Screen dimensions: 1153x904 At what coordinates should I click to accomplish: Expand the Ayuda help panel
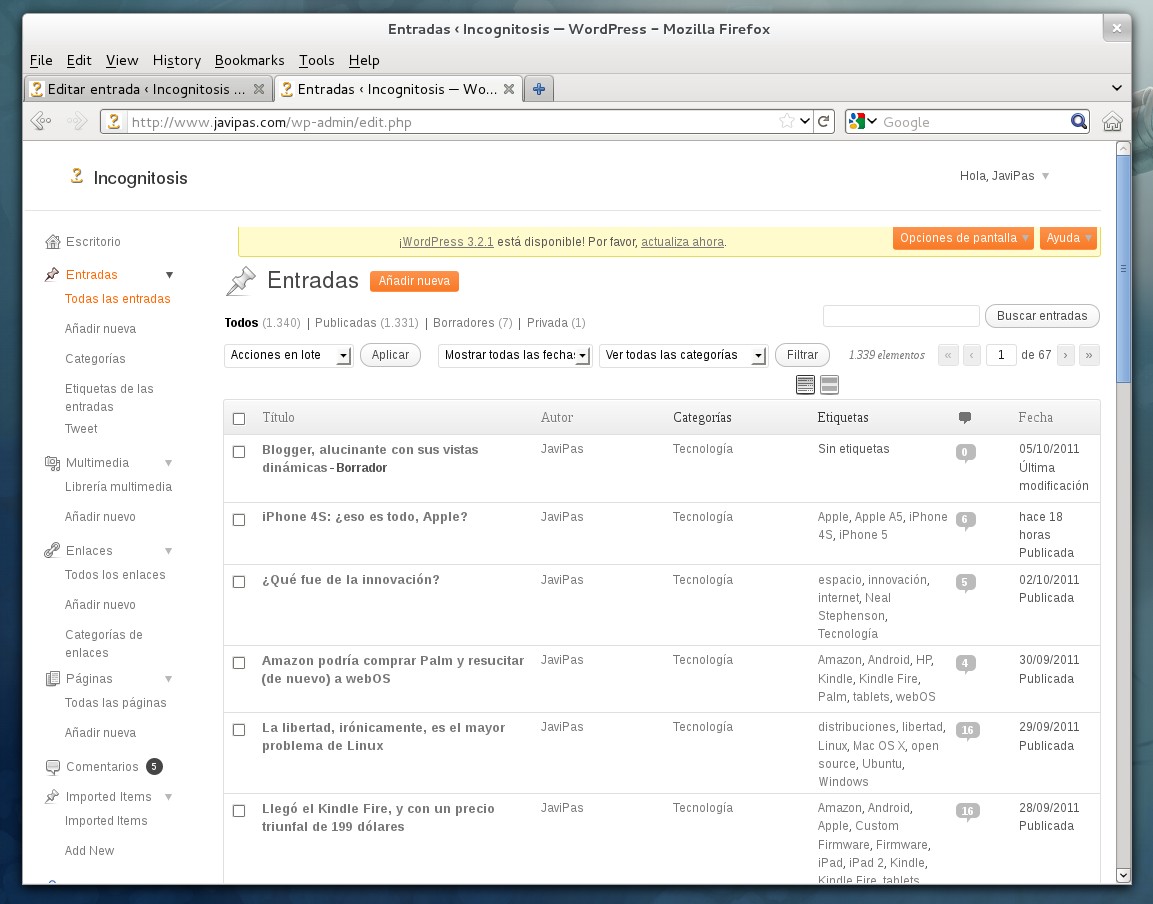(1068, 238)
